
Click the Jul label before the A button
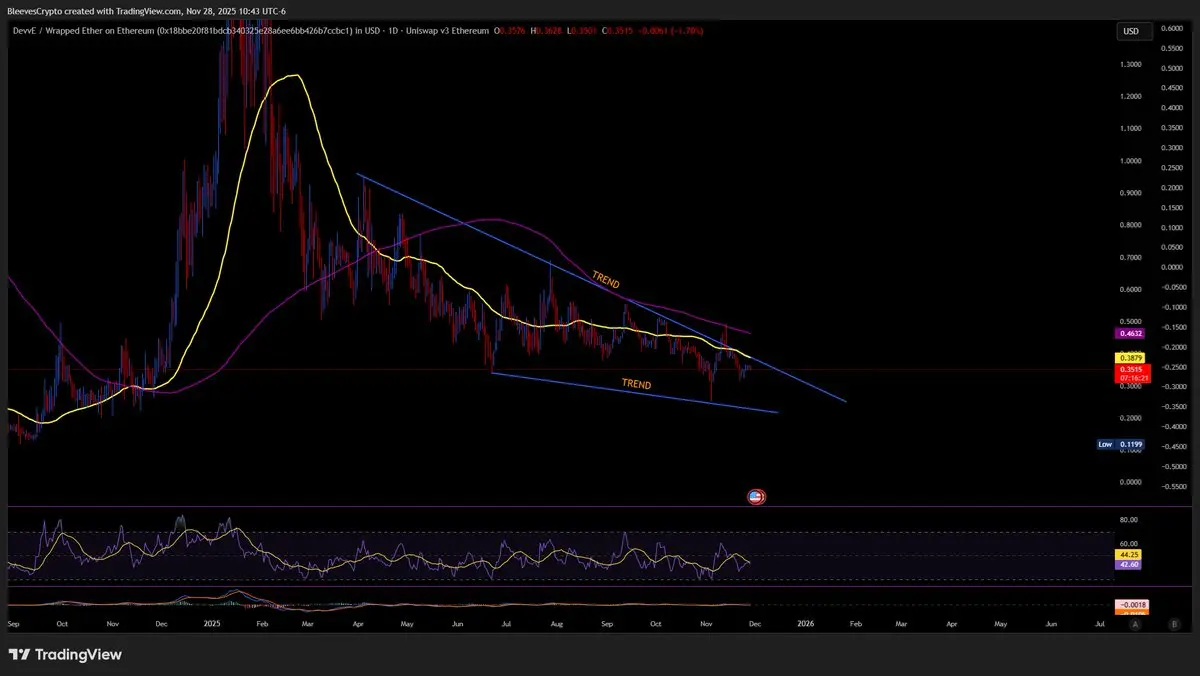click(x=1100, y=623)
